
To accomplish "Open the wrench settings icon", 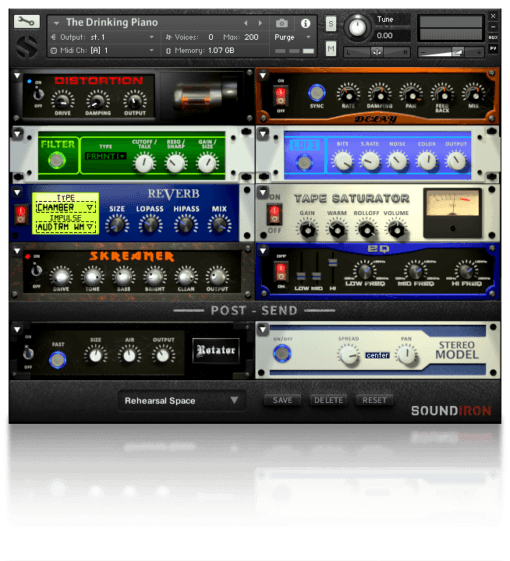I will pyautogui.click(x=26, y=21).
